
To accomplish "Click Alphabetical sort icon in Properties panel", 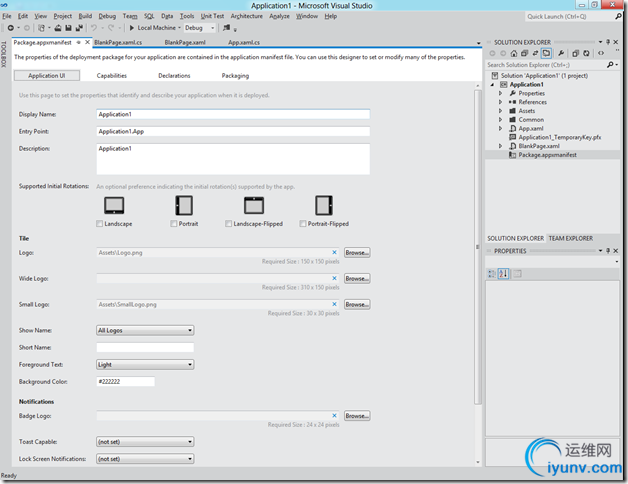I will pos(504,274).
